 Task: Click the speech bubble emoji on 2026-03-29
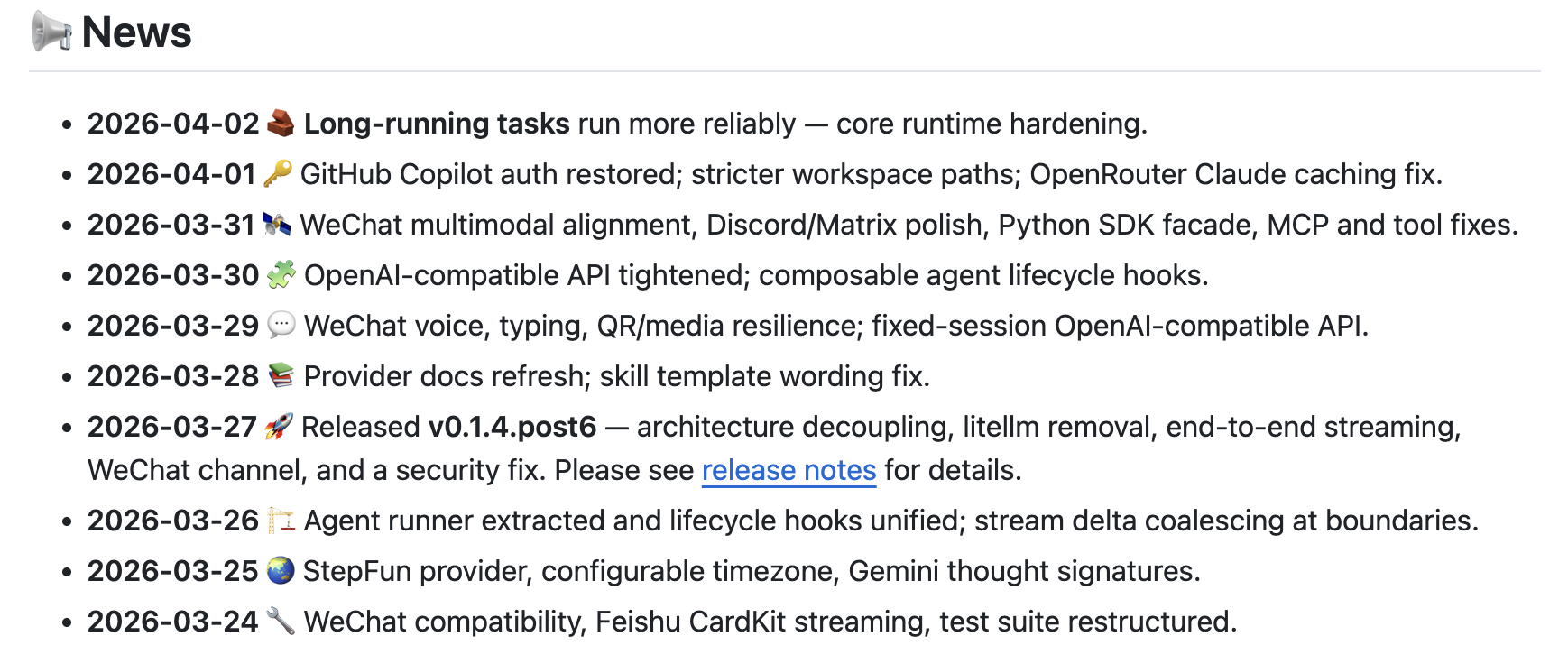281,326
